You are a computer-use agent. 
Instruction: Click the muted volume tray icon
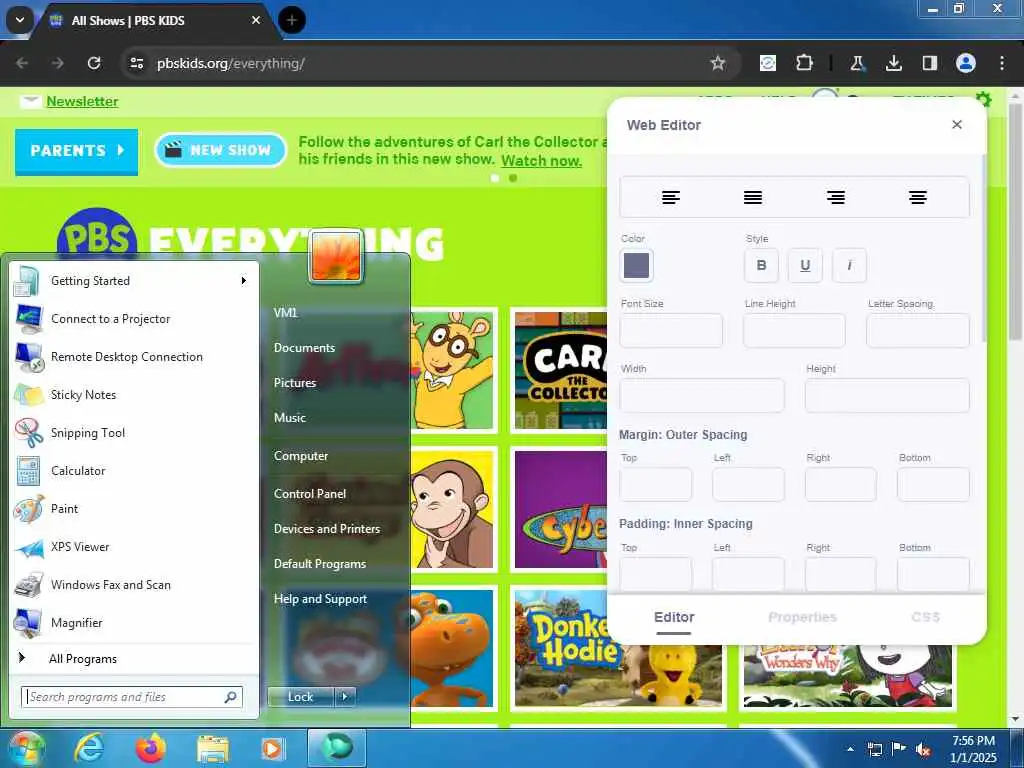[923, 750]
